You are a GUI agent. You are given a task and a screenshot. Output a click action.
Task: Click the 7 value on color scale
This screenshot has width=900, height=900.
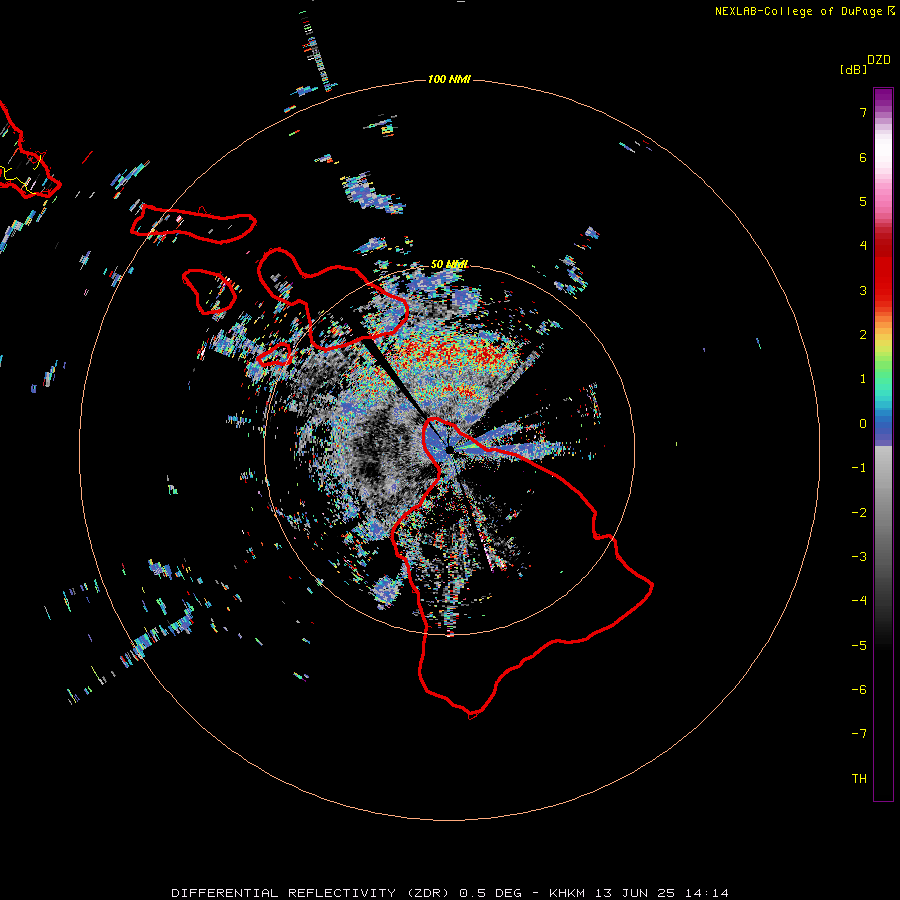[863, 112]
